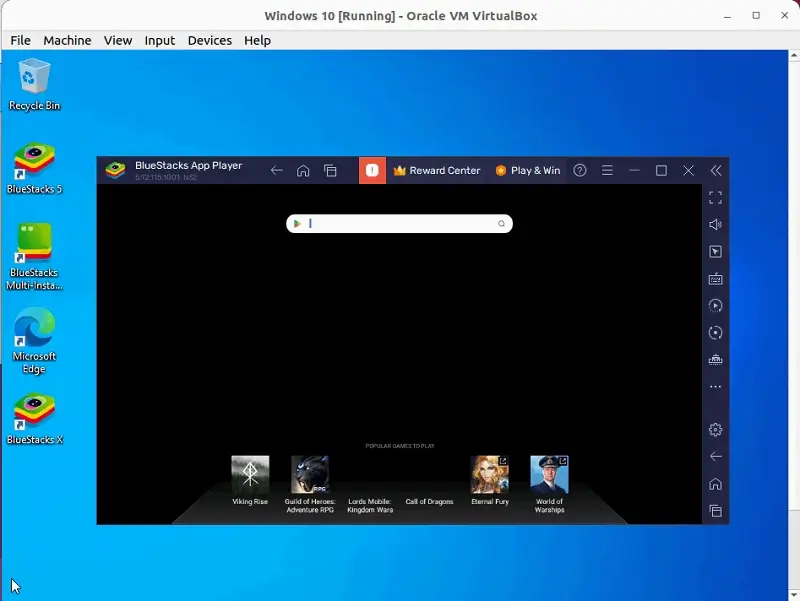Open the Viking Rise game thumbnail
This screenshot has height=601, width=800.
point(250,474)
